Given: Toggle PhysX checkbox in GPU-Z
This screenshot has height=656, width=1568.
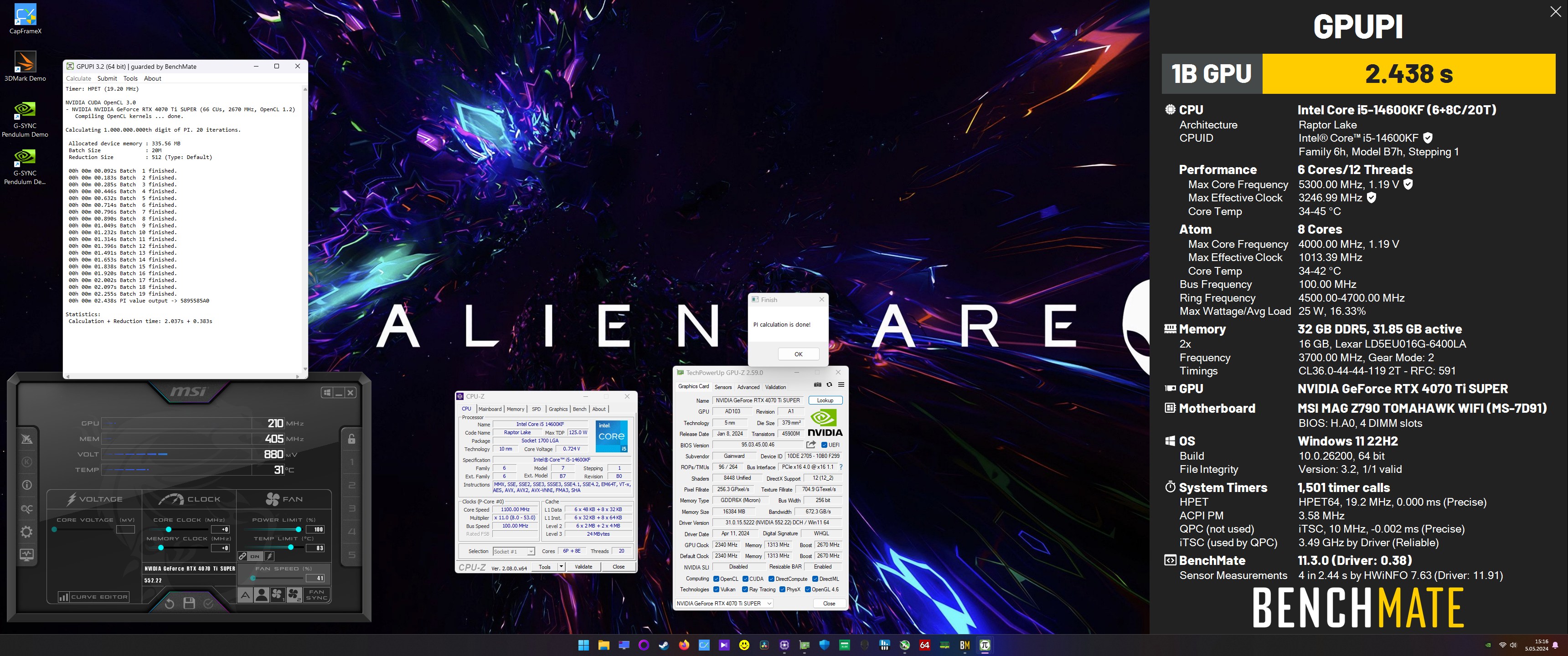Looking at the screenshot, I should 782,589.
